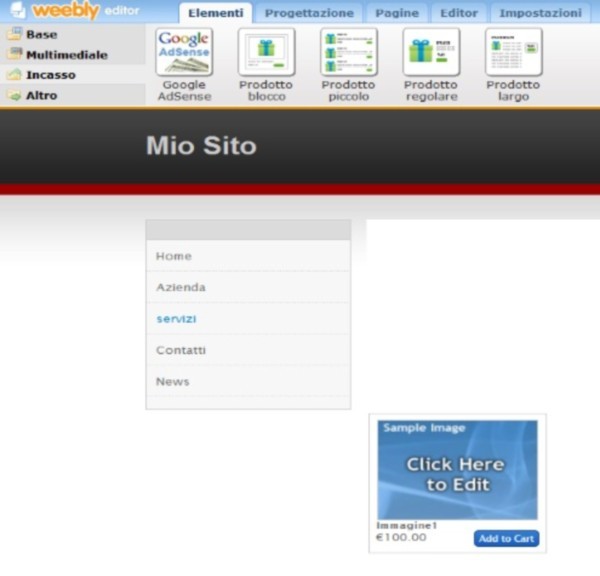This screenshot has height=576, width=600.
Task: Choose the Prodotto regolare element icon
Action: click(x=431, y=52)
